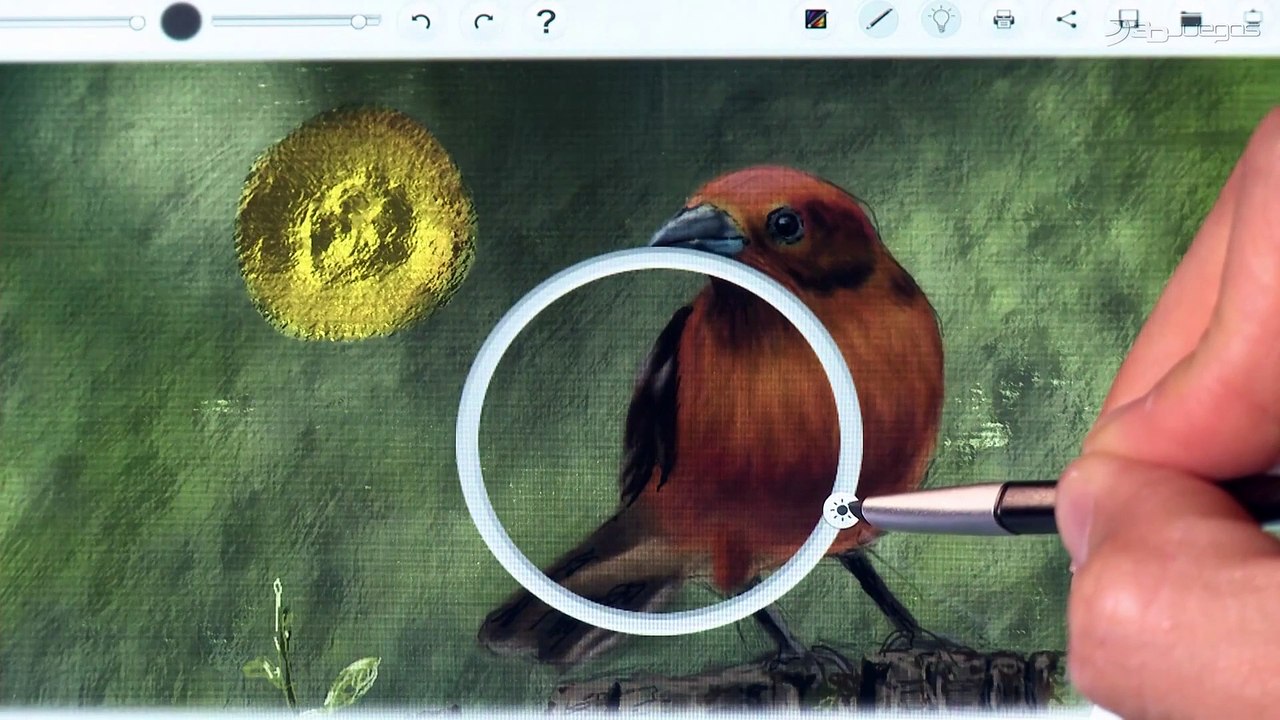The width and height of the screenshot is (1280, 720).
Task: Redo the last undone stroke
Action: coord(483,21)
